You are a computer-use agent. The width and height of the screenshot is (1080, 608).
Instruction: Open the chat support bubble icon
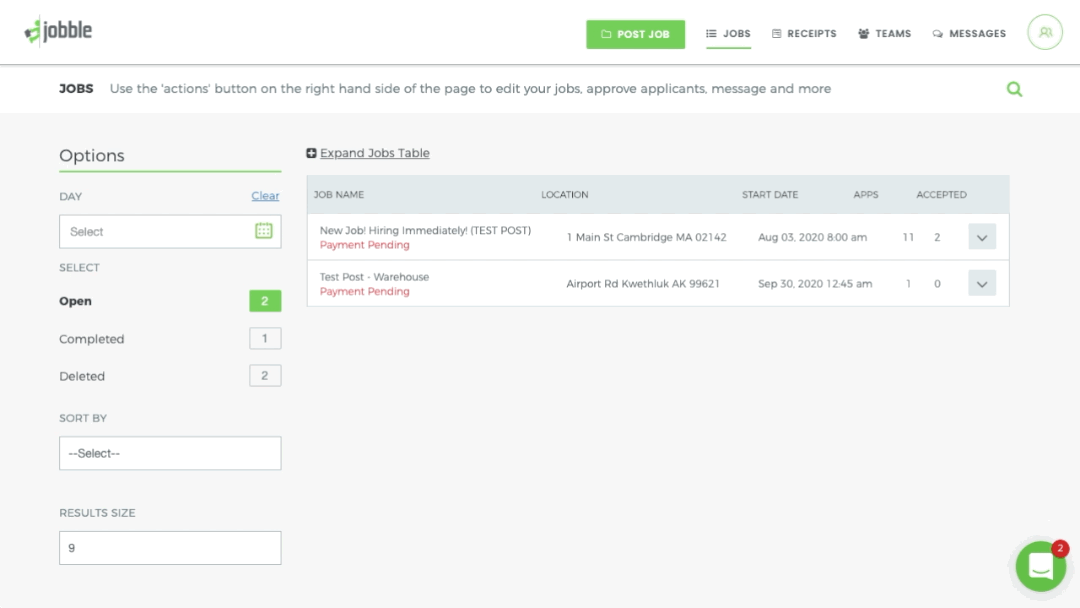click(1041, 566)
